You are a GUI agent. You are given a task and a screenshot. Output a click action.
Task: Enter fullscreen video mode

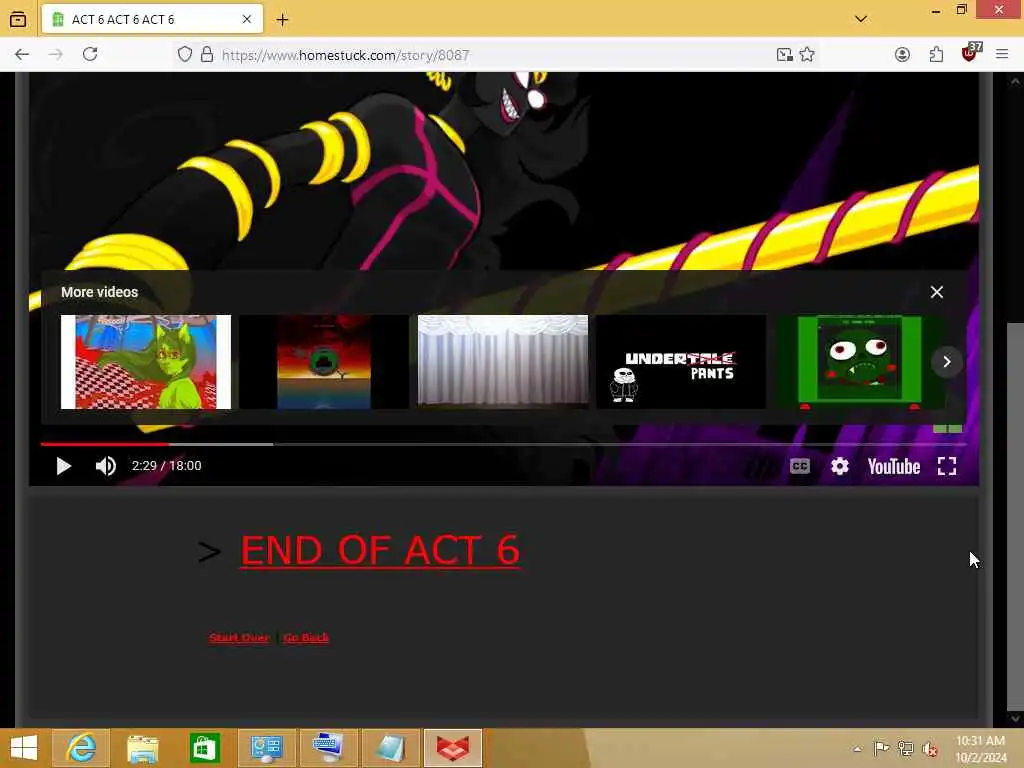(947, 466)
